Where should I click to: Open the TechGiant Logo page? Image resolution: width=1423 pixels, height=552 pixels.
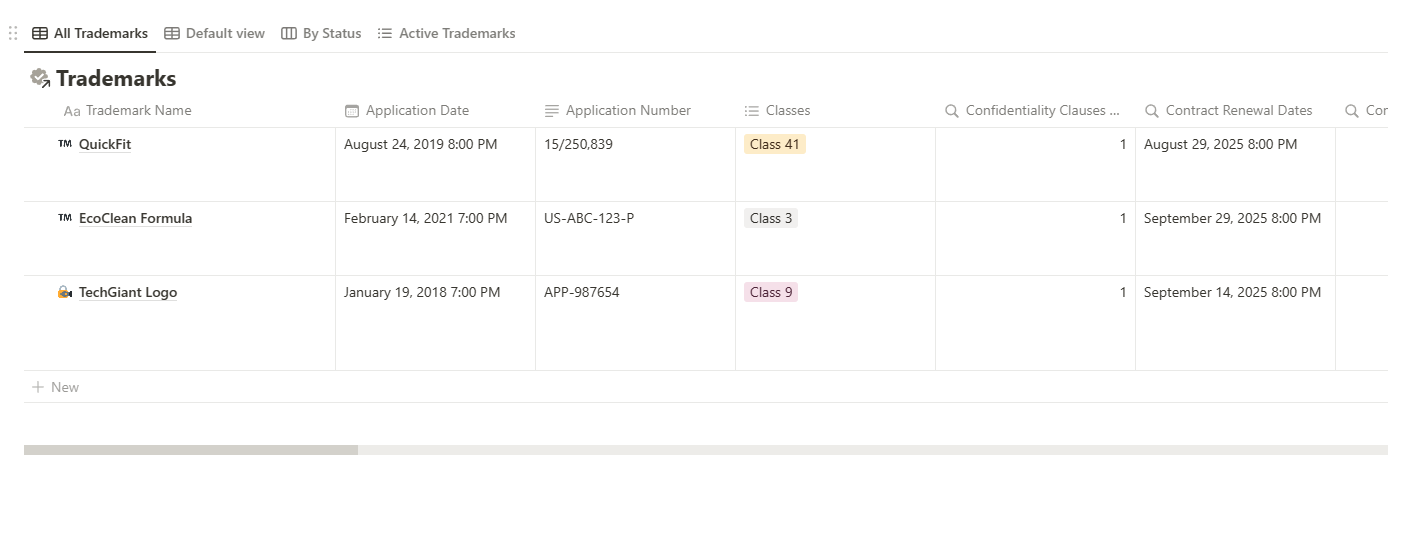click(x=128, y=293)
